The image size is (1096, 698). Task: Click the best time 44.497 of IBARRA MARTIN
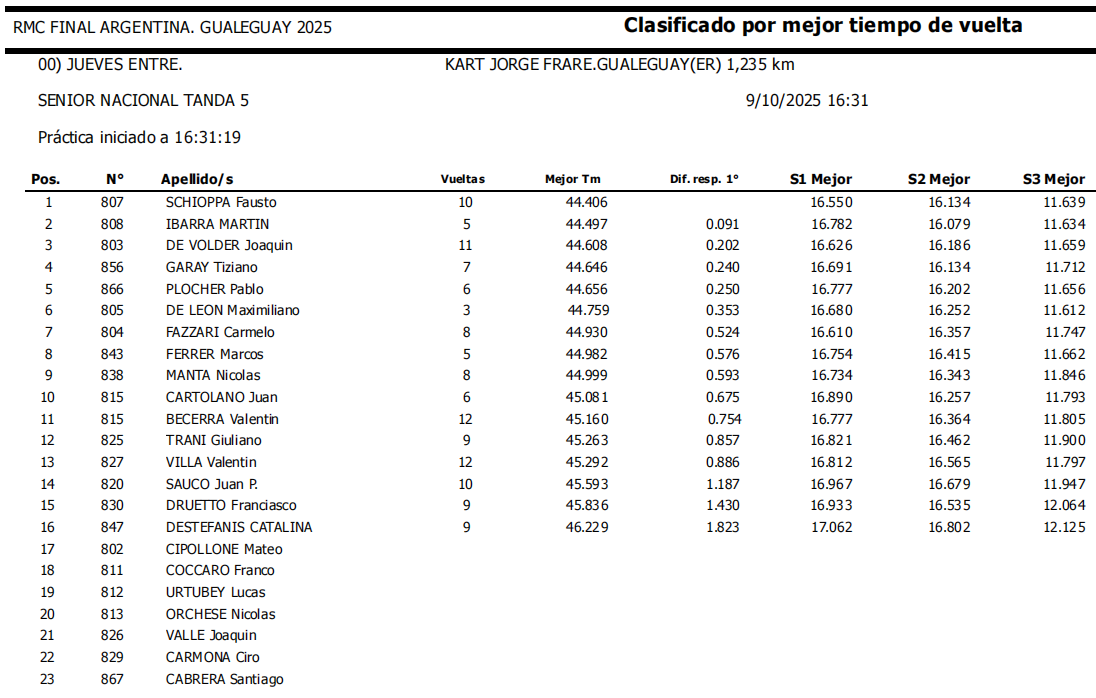586,224
